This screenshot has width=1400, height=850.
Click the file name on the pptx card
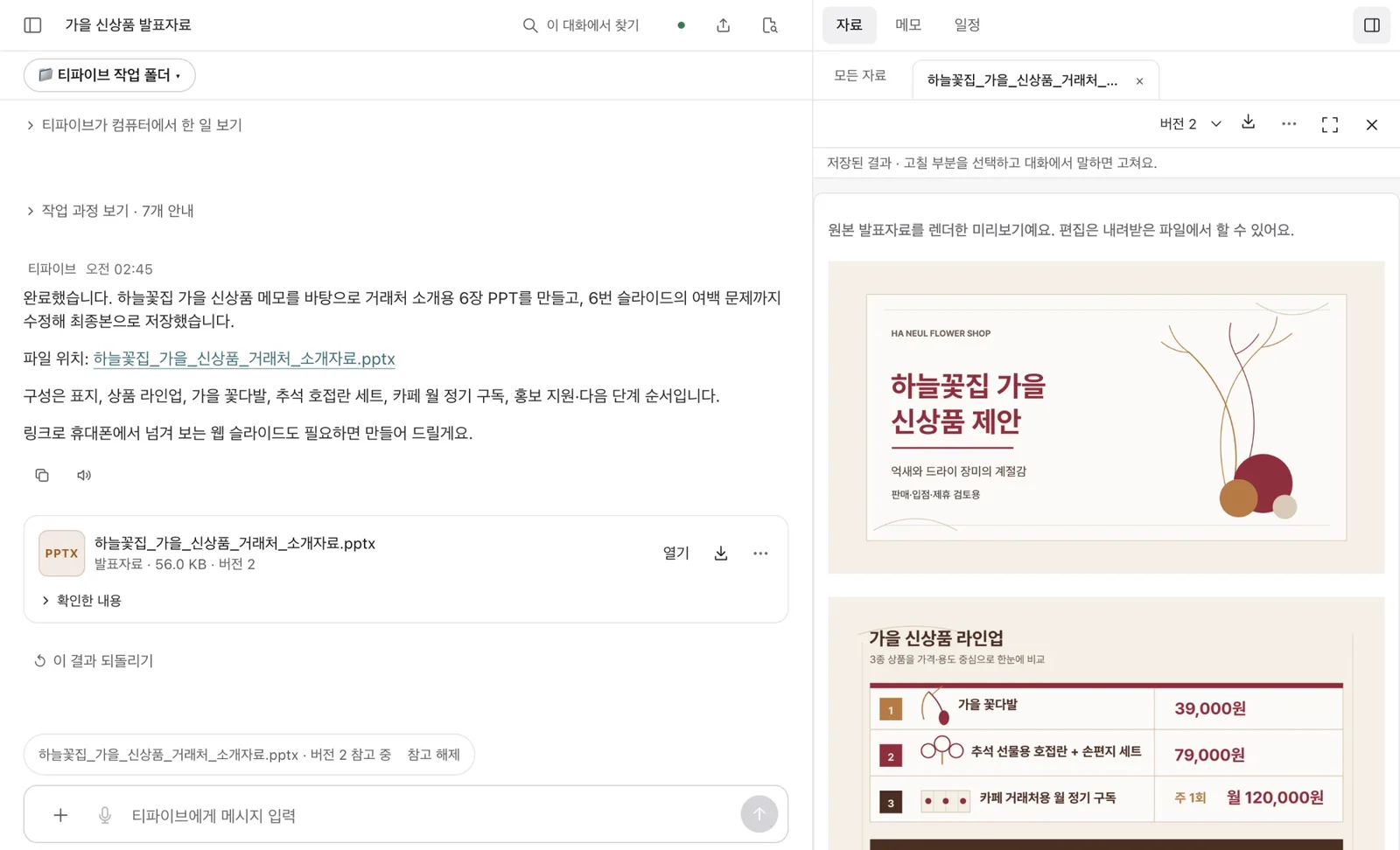[x=234, y=543]
